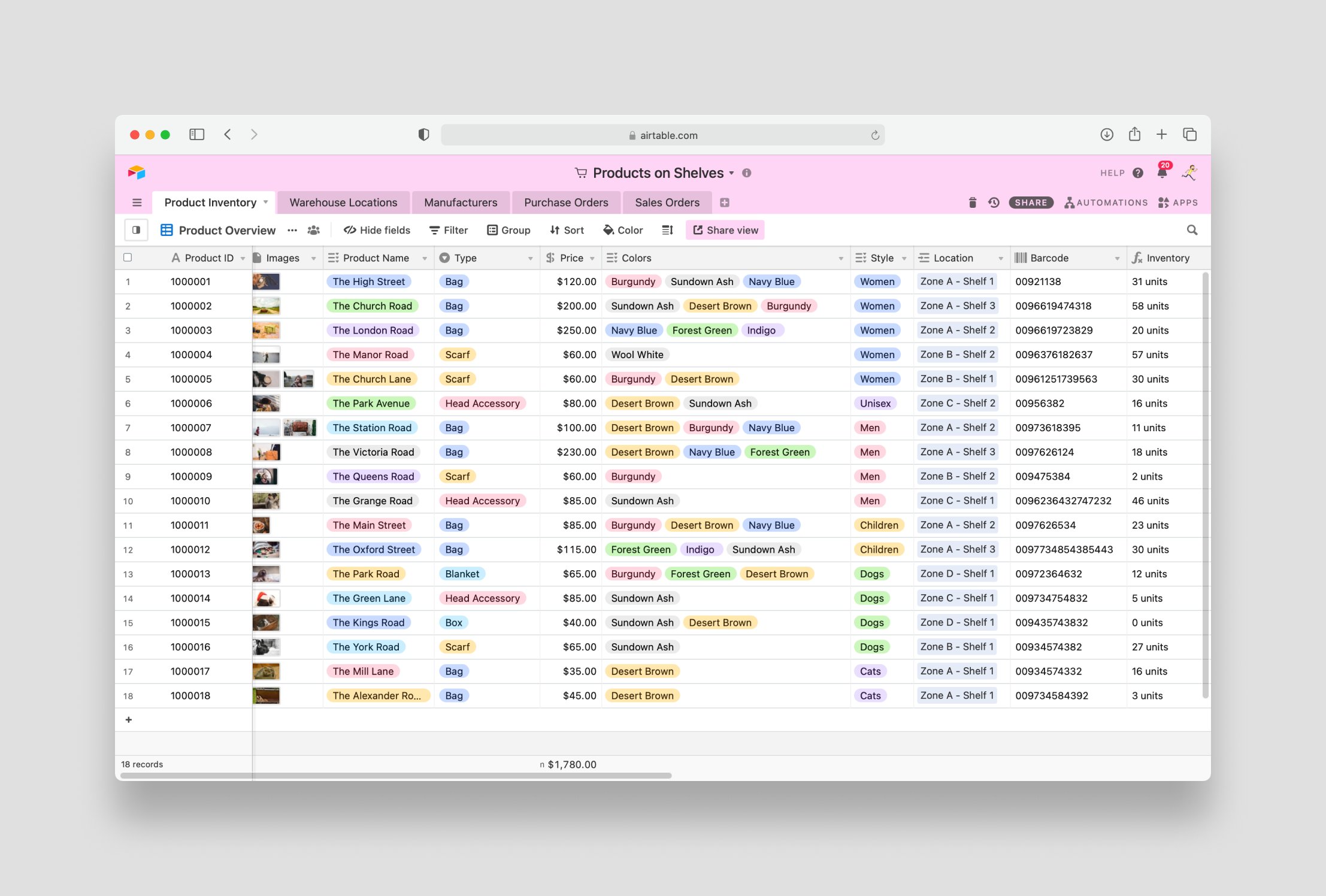Expand the Products on Shelves base dropdown
The image size is (1326, 896).
[x=731, y=173]
